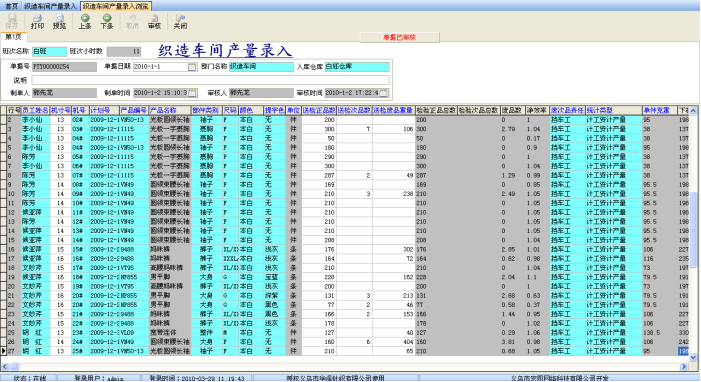Click the grid's vertical scrollbar down arrow
This screenshot has height=382, width=701.
(693, 357)
